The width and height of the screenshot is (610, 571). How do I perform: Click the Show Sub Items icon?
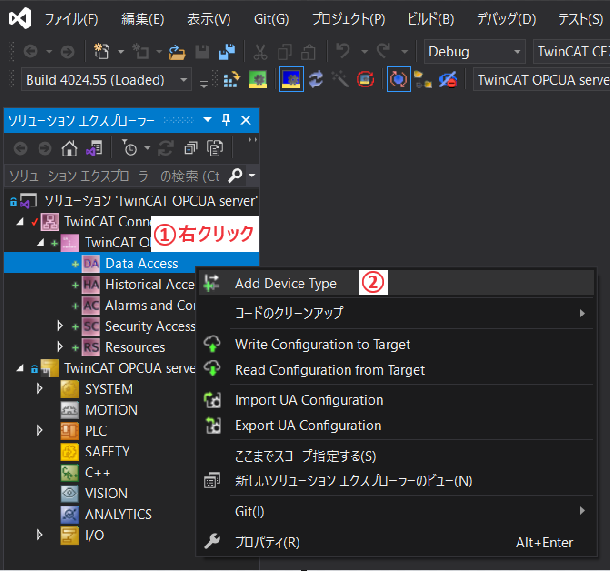[422, 79]
